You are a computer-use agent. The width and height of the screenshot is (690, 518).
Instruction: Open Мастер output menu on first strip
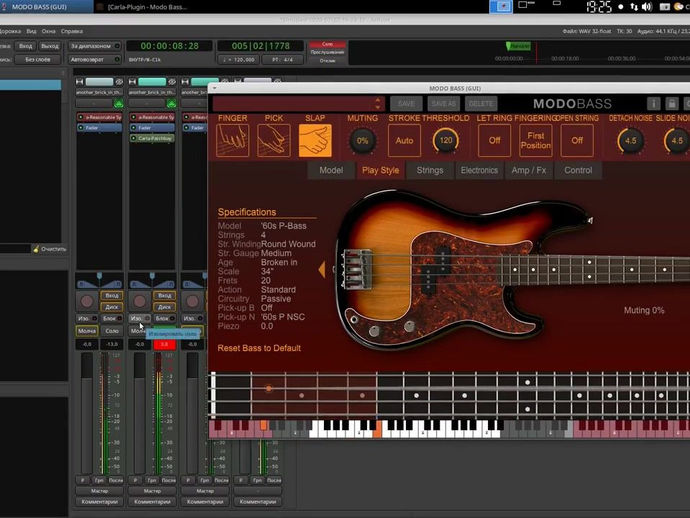point(99,491)
